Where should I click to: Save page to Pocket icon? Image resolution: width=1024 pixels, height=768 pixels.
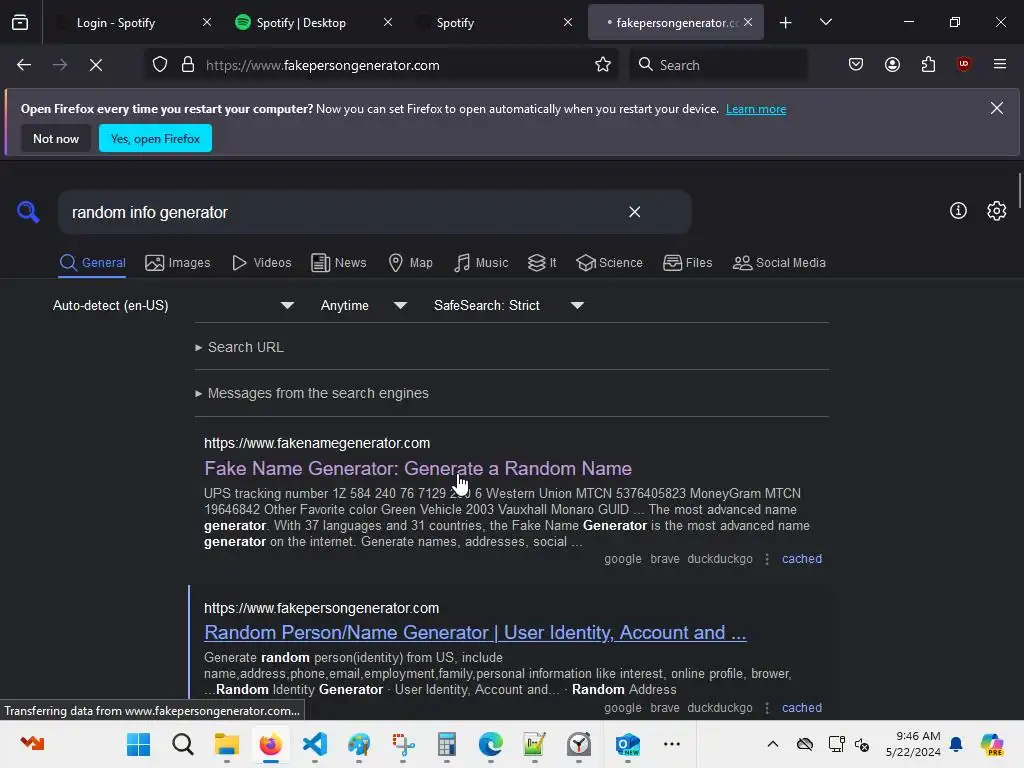click(856, 64)
